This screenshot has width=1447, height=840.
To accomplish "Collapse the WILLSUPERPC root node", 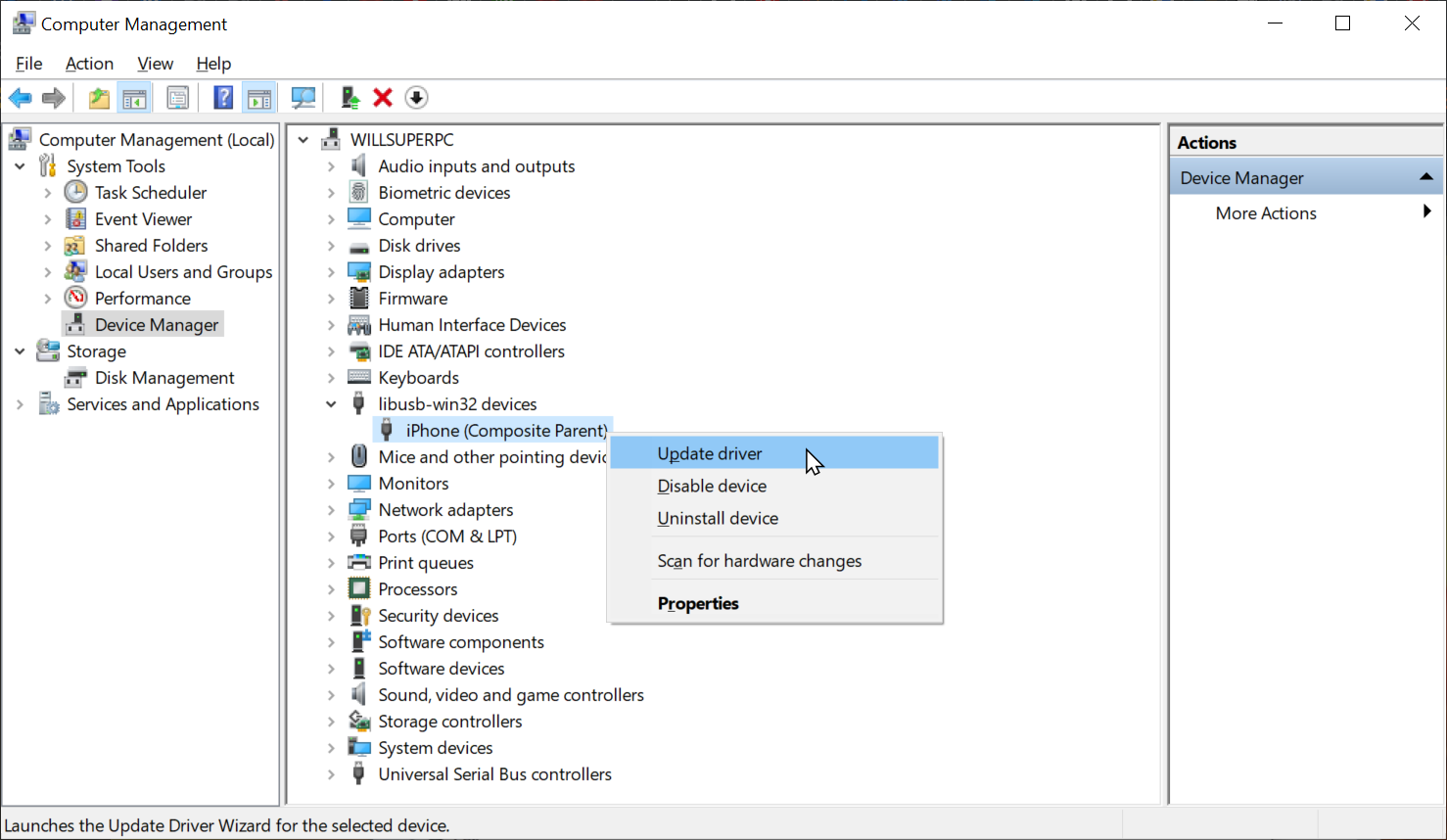I will click(303, 140).
